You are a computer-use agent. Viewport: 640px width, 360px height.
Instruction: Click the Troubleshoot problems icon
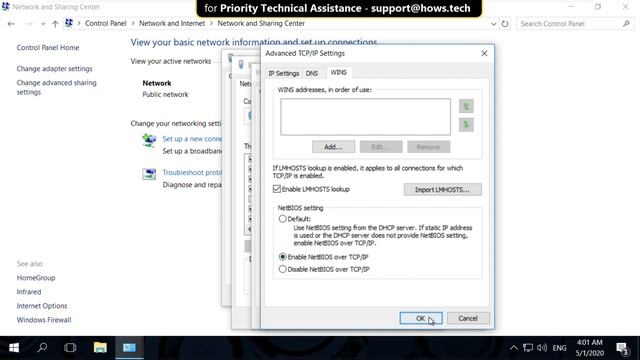point(149,174)
